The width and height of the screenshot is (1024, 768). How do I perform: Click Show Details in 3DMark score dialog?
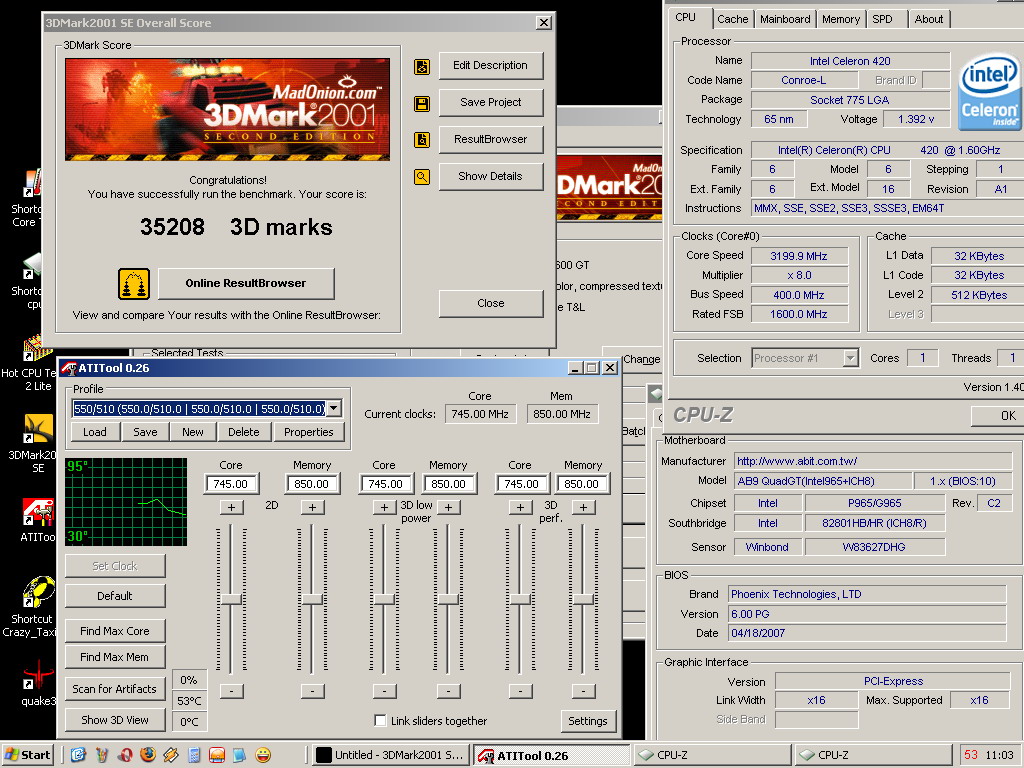(490, 176)
